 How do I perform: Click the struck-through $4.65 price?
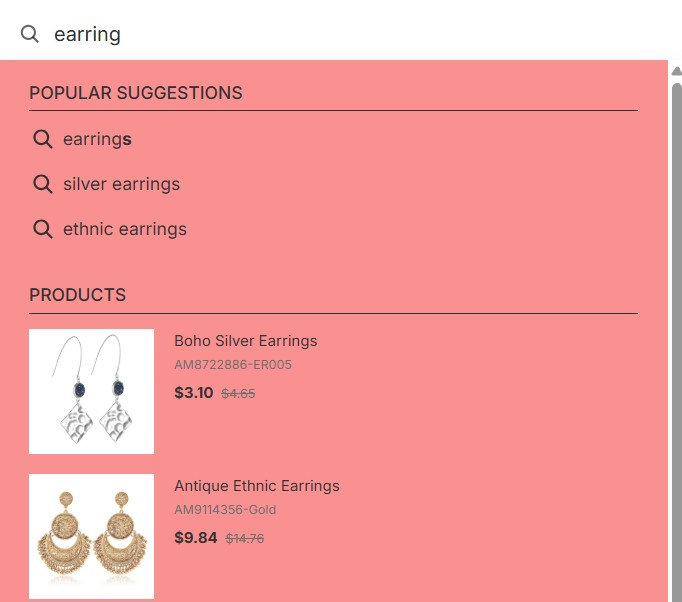click(x=238, y=394)
